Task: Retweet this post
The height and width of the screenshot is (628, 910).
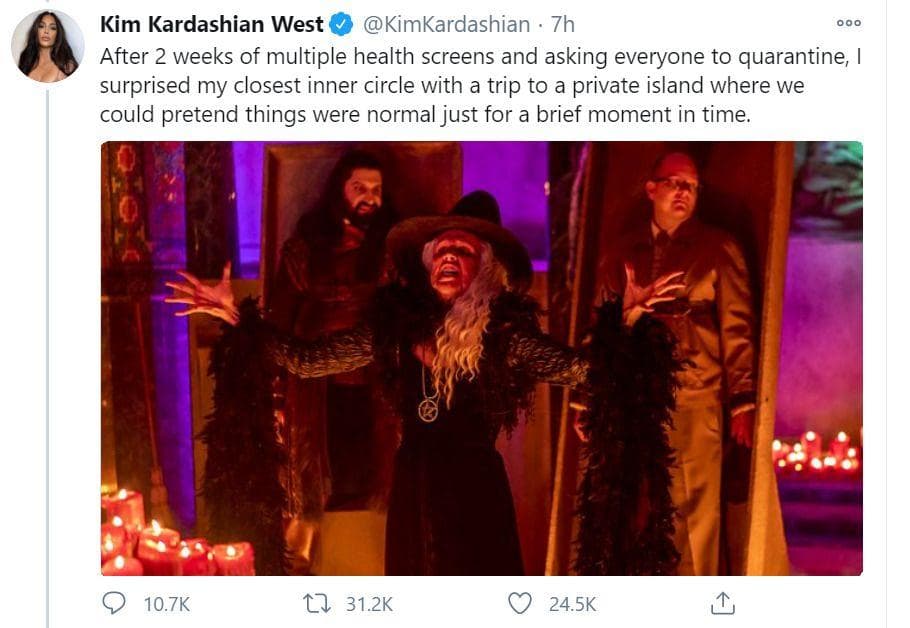Action: point(316,604)
